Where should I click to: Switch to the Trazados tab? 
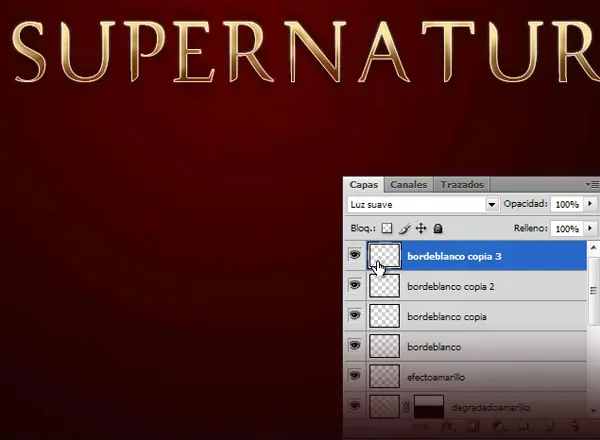(x=462, y=184)
